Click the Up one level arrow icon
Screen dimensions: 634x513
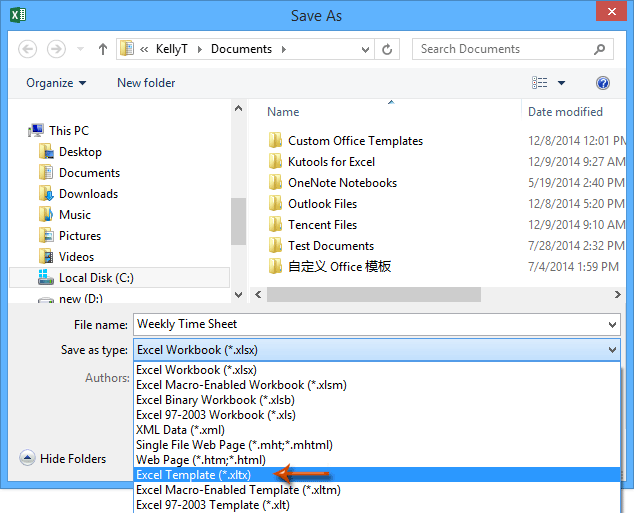click(103, 49)
